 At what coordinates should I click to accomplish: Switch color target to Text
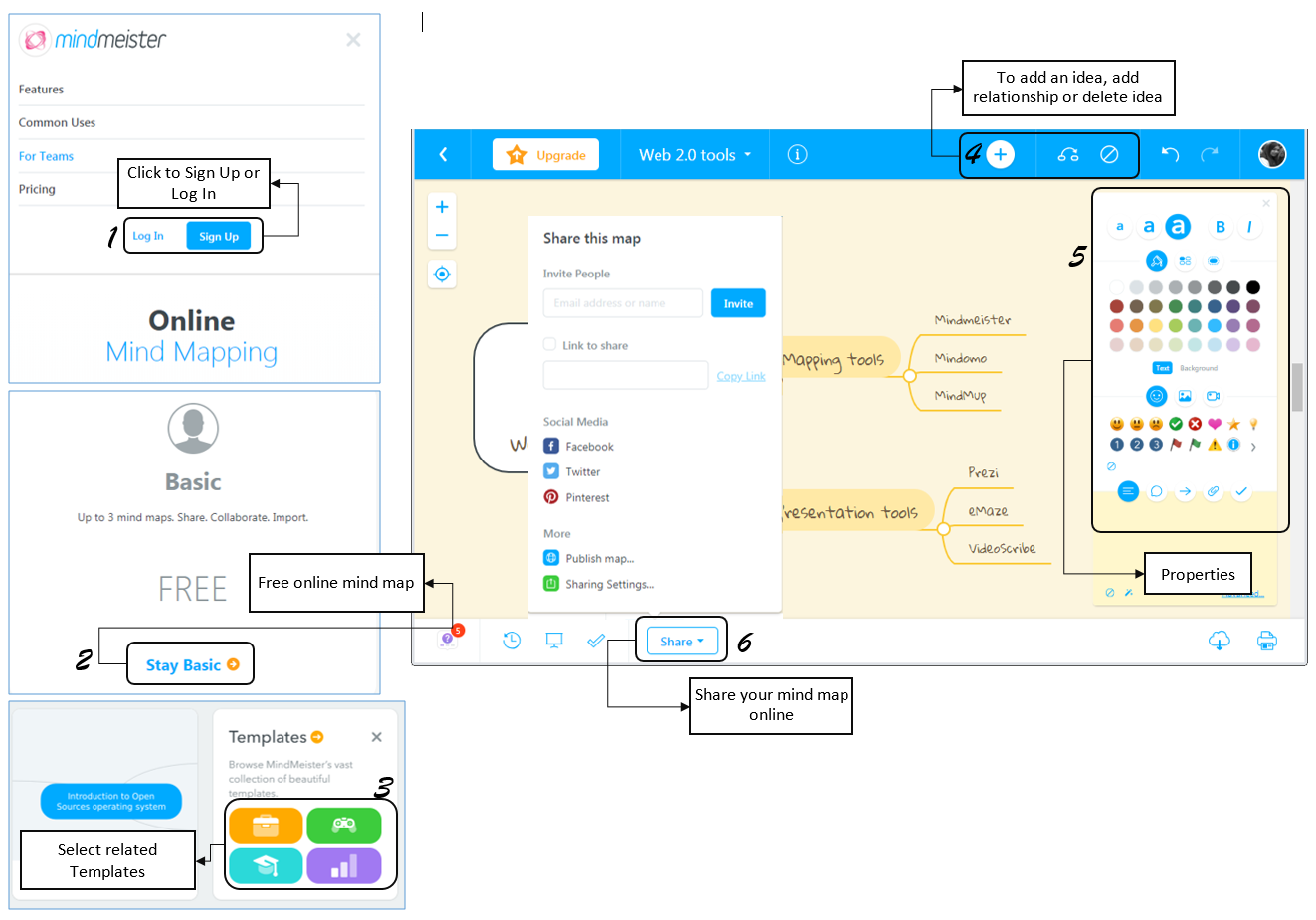(x=1163, y=368)
